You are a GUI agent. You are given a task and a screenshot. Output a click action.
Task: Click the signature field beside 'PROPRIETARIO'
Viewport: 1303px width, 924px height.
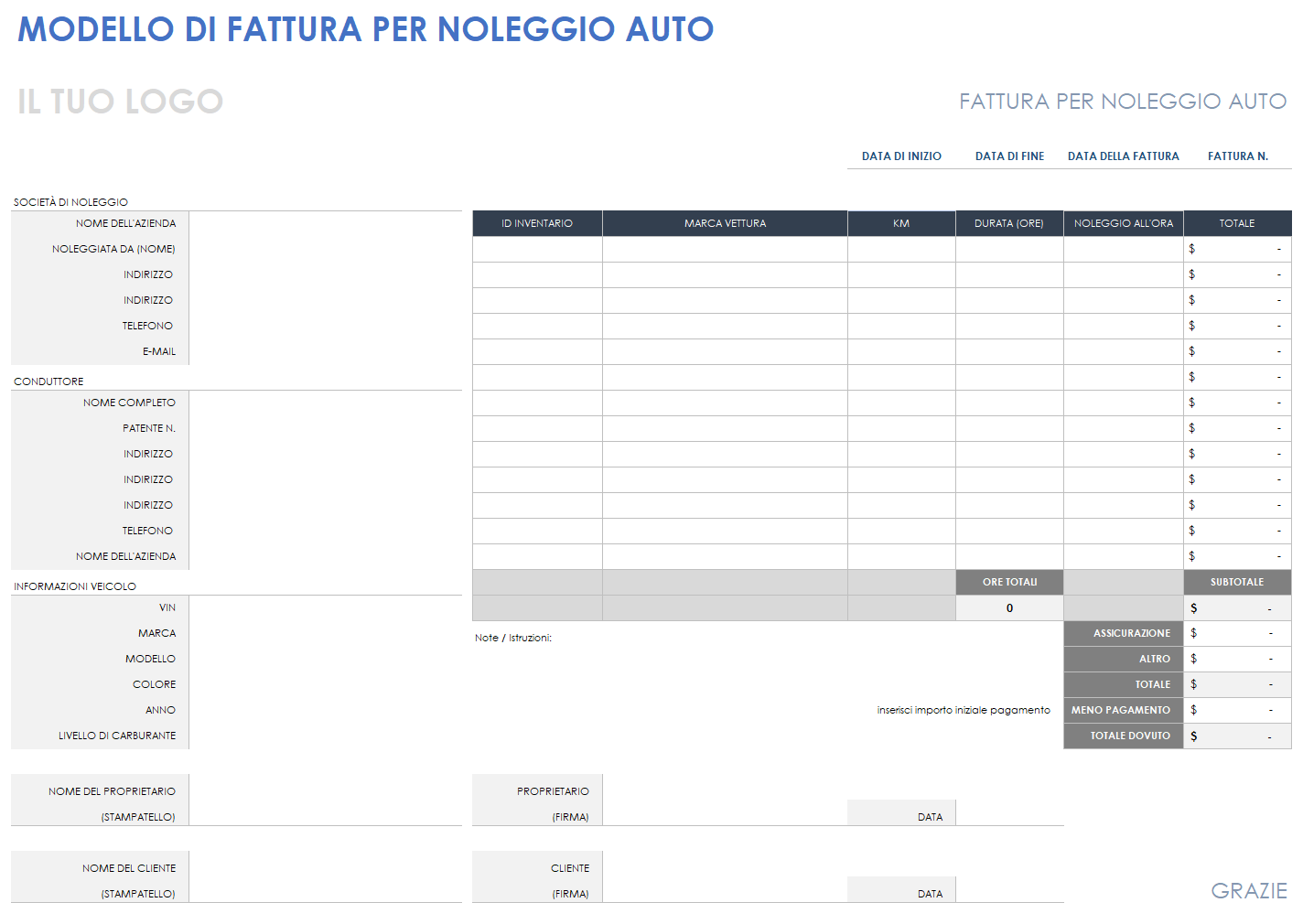coord(725,800)
